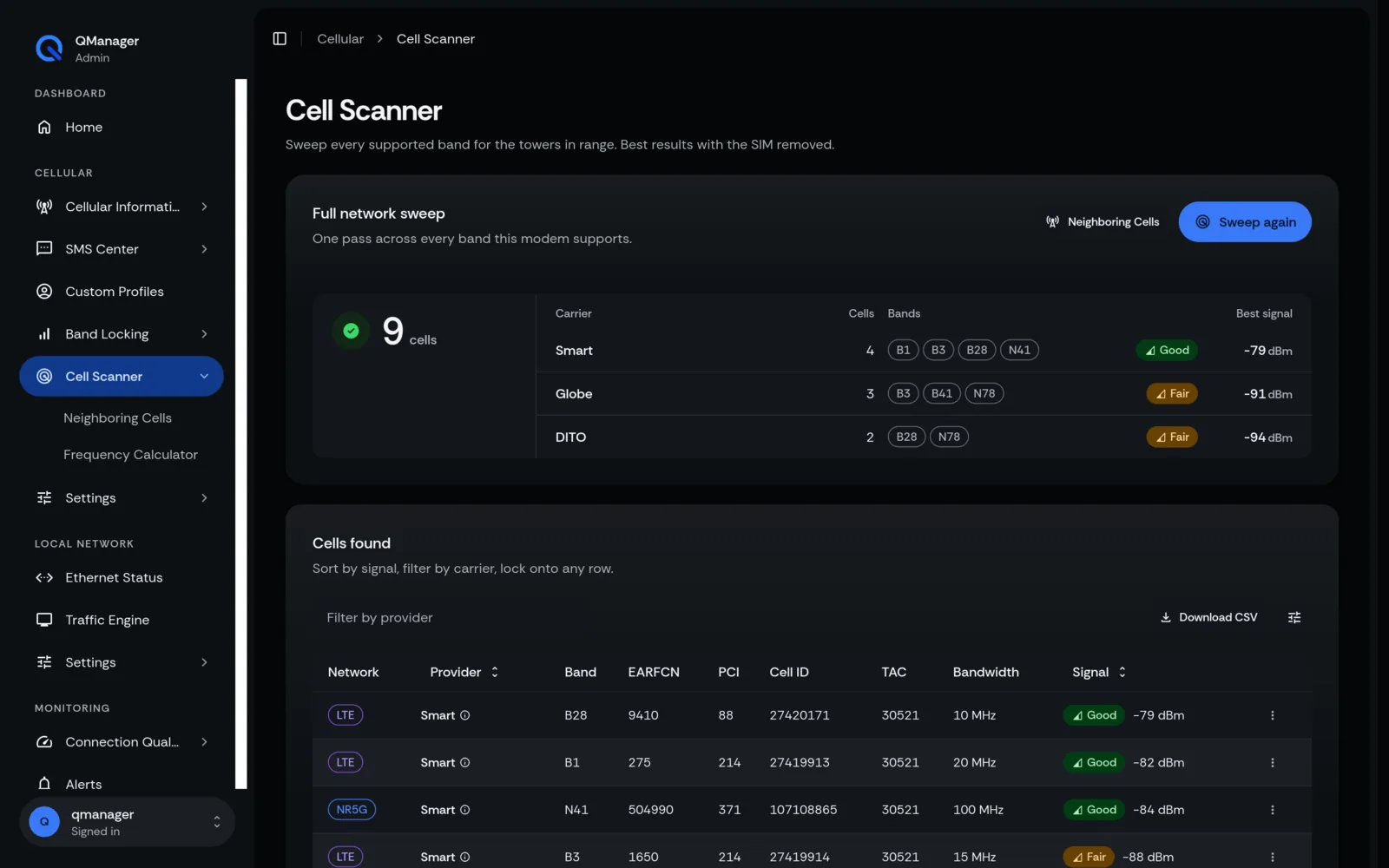Open row actions menu for B28 cell
Viewport: 1389px width, 868px height.
coord(1273,716)
